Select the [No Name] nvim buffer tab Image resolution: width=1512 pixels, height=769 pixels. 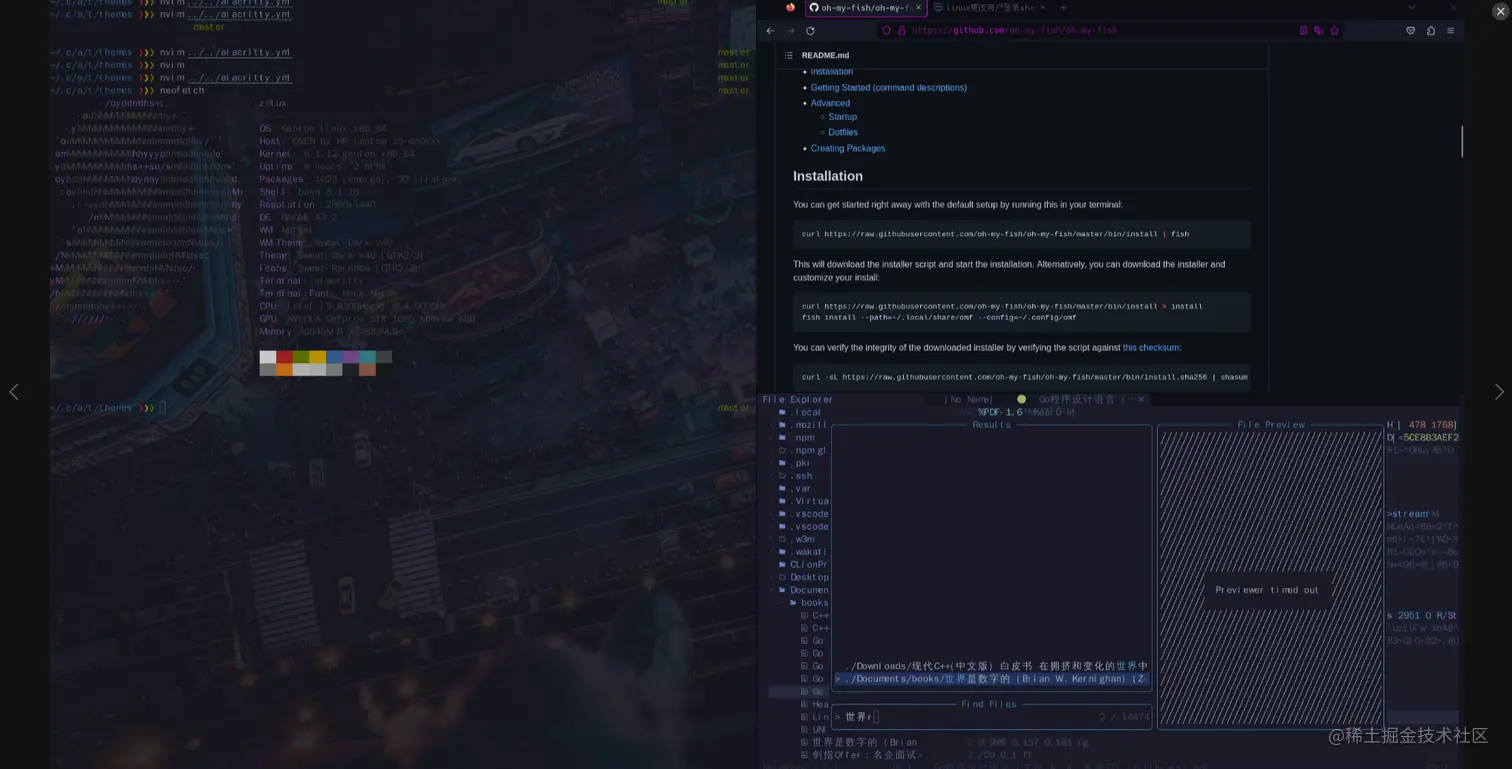click(x=968, y=399)
